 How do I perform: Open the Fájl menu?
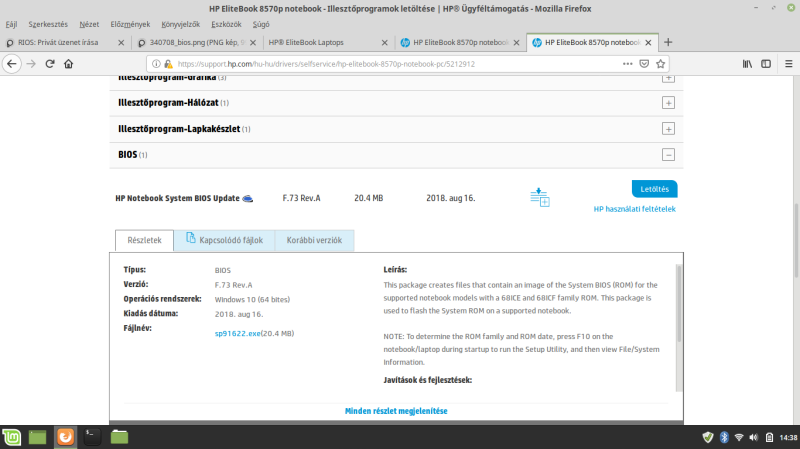tap(11, 24)
